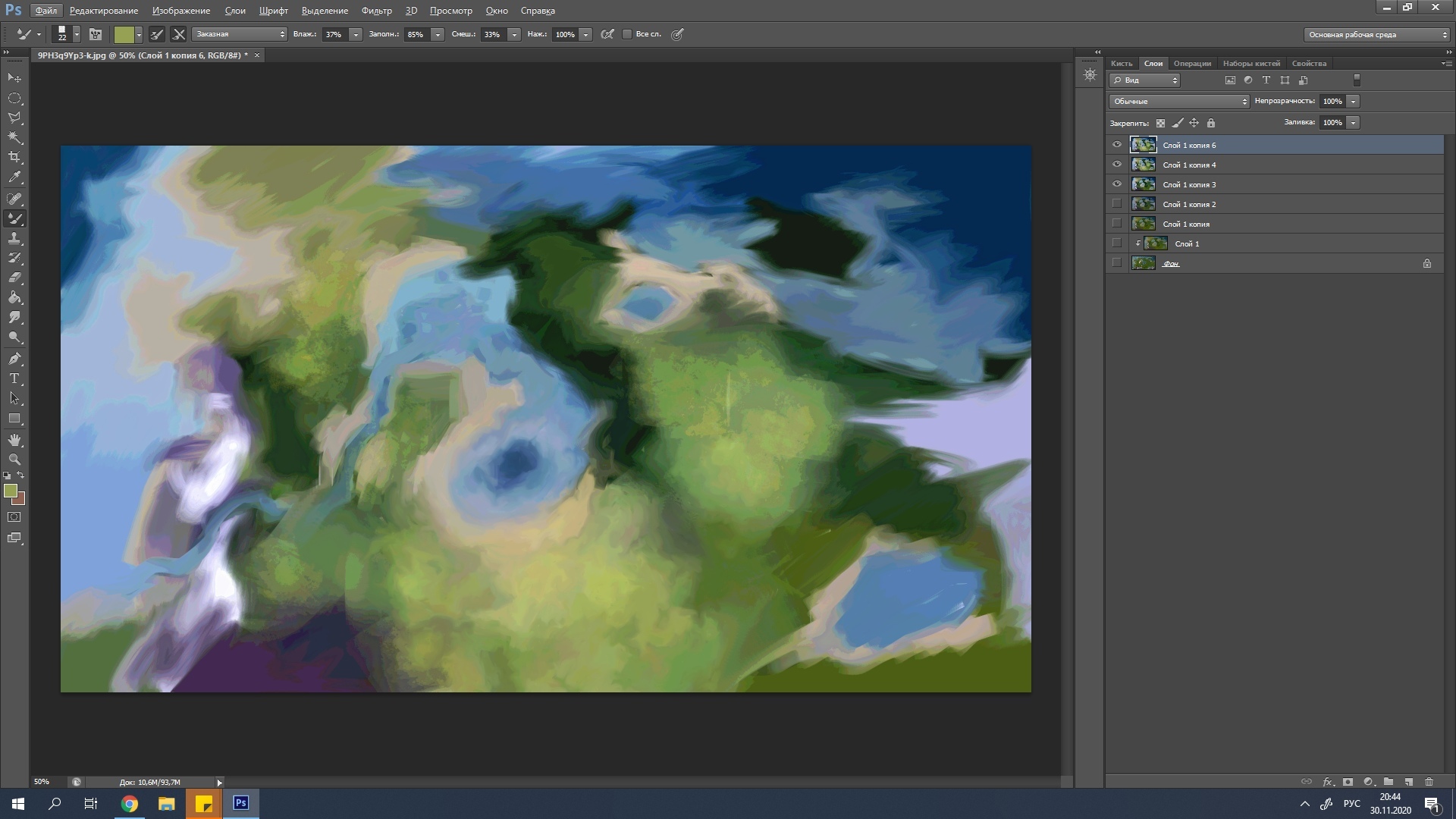Show the 'Фон' background layer

click(1116, 262)
